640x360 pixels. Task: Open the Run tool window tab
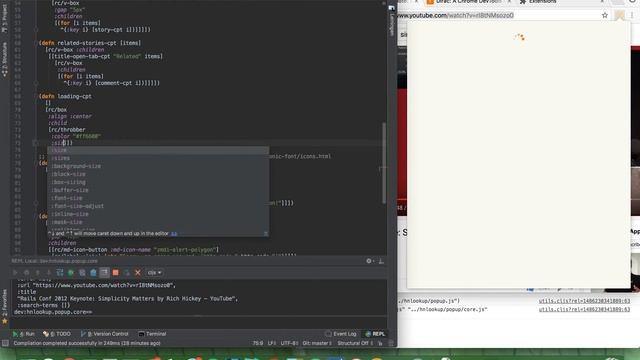[x=24, y=334]
